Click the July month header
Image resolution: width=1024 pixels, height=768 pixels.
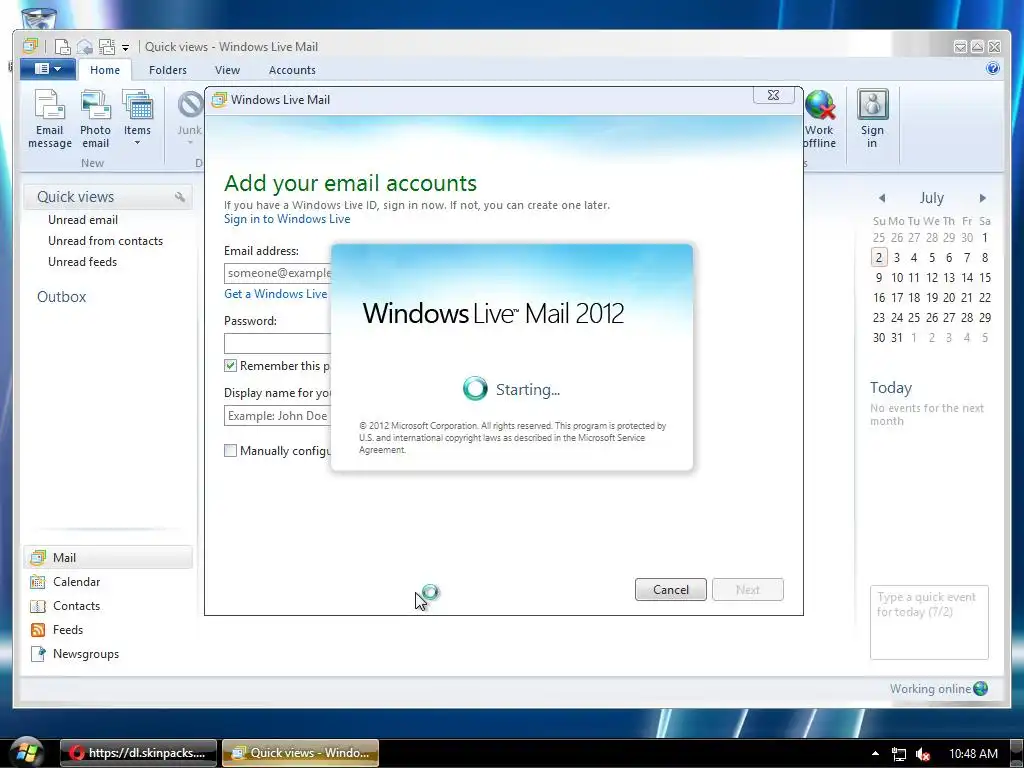[x=931, y=198]
